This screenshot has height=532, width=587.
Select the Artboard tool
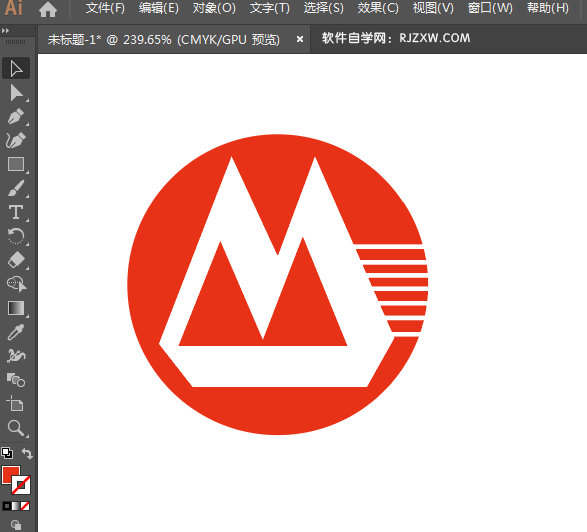15,404
